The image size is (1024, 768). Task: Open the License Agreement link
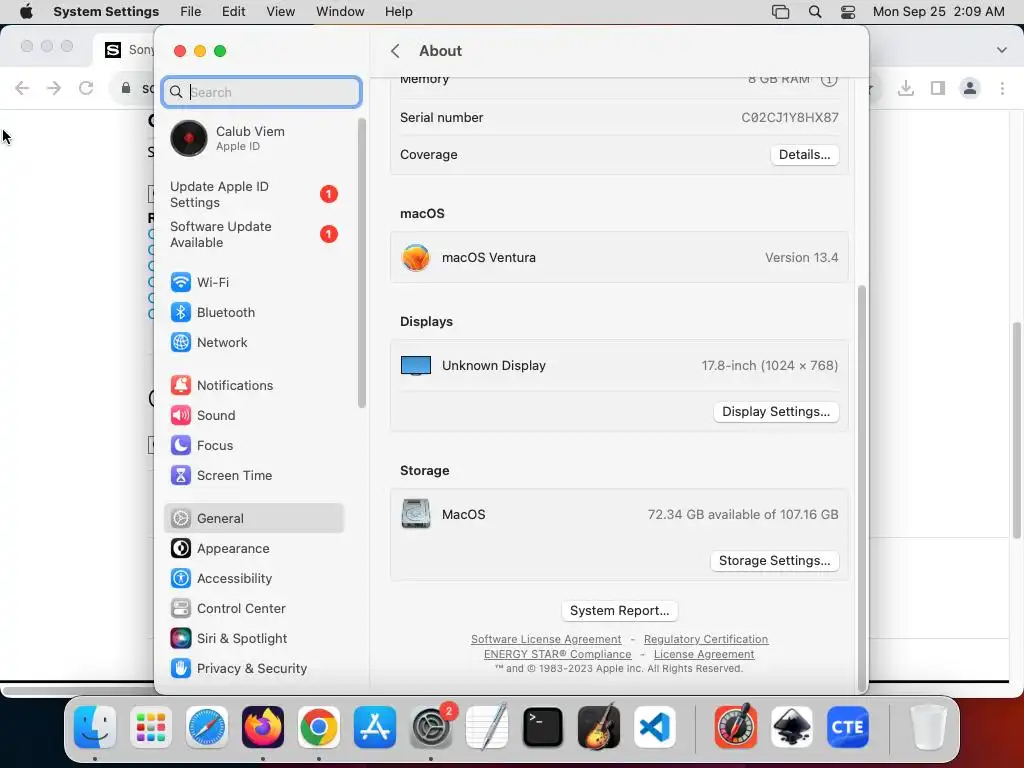click(704, 654)
